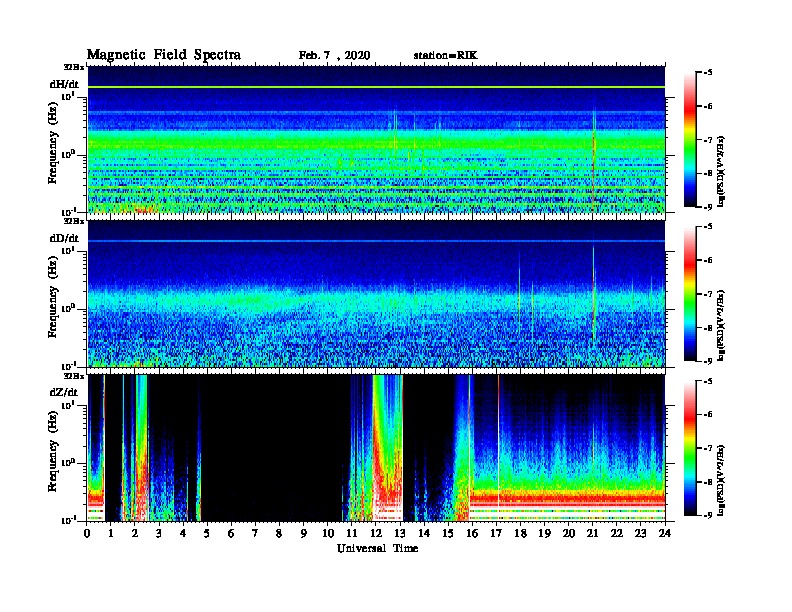Click hour "23" on the time axis

[641, 534]
